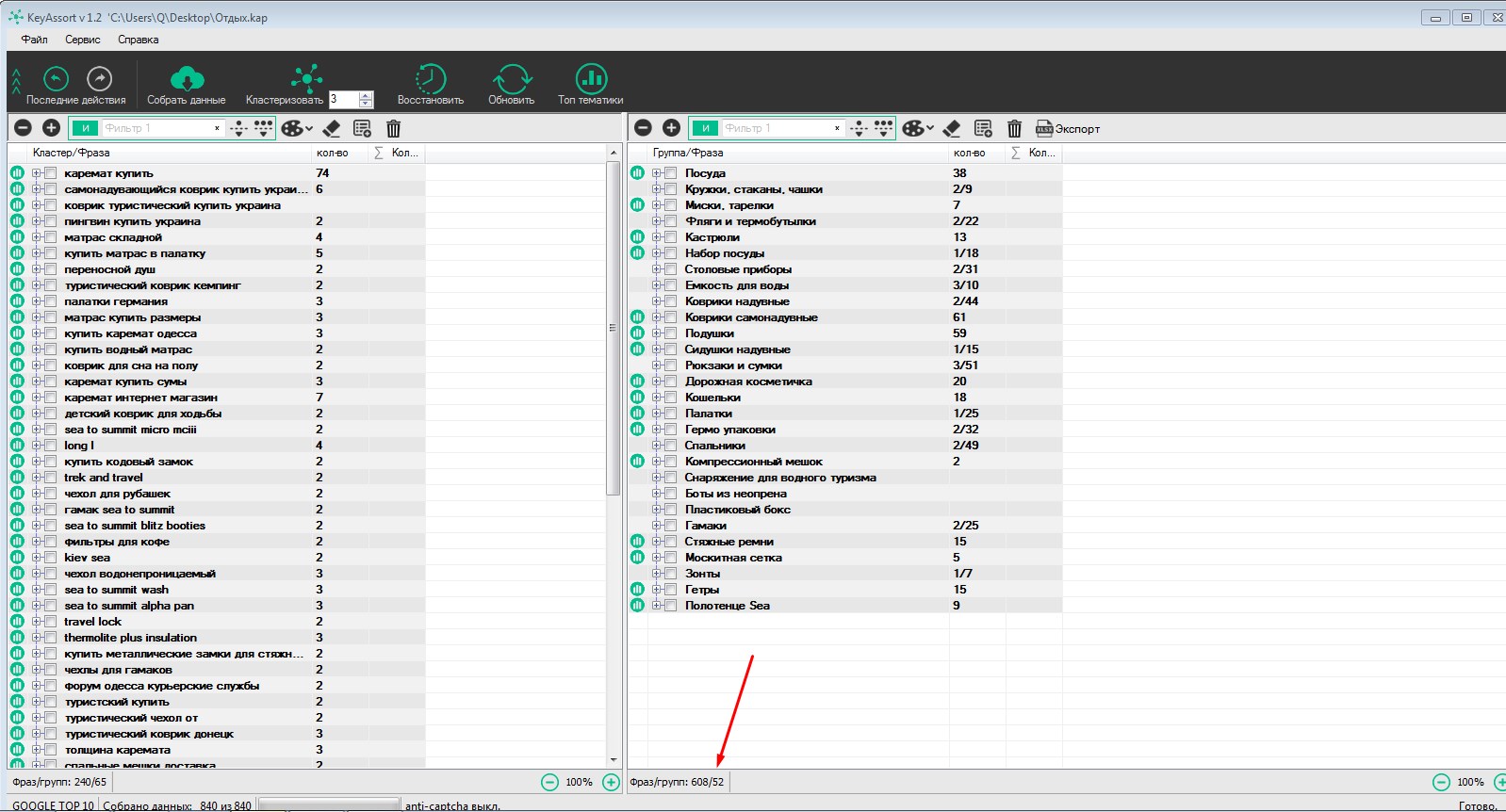This screenshot has width=1506, height=812.
Task: Increase the Кластеризовать spinner value
Action: click(x=367, y=94)
